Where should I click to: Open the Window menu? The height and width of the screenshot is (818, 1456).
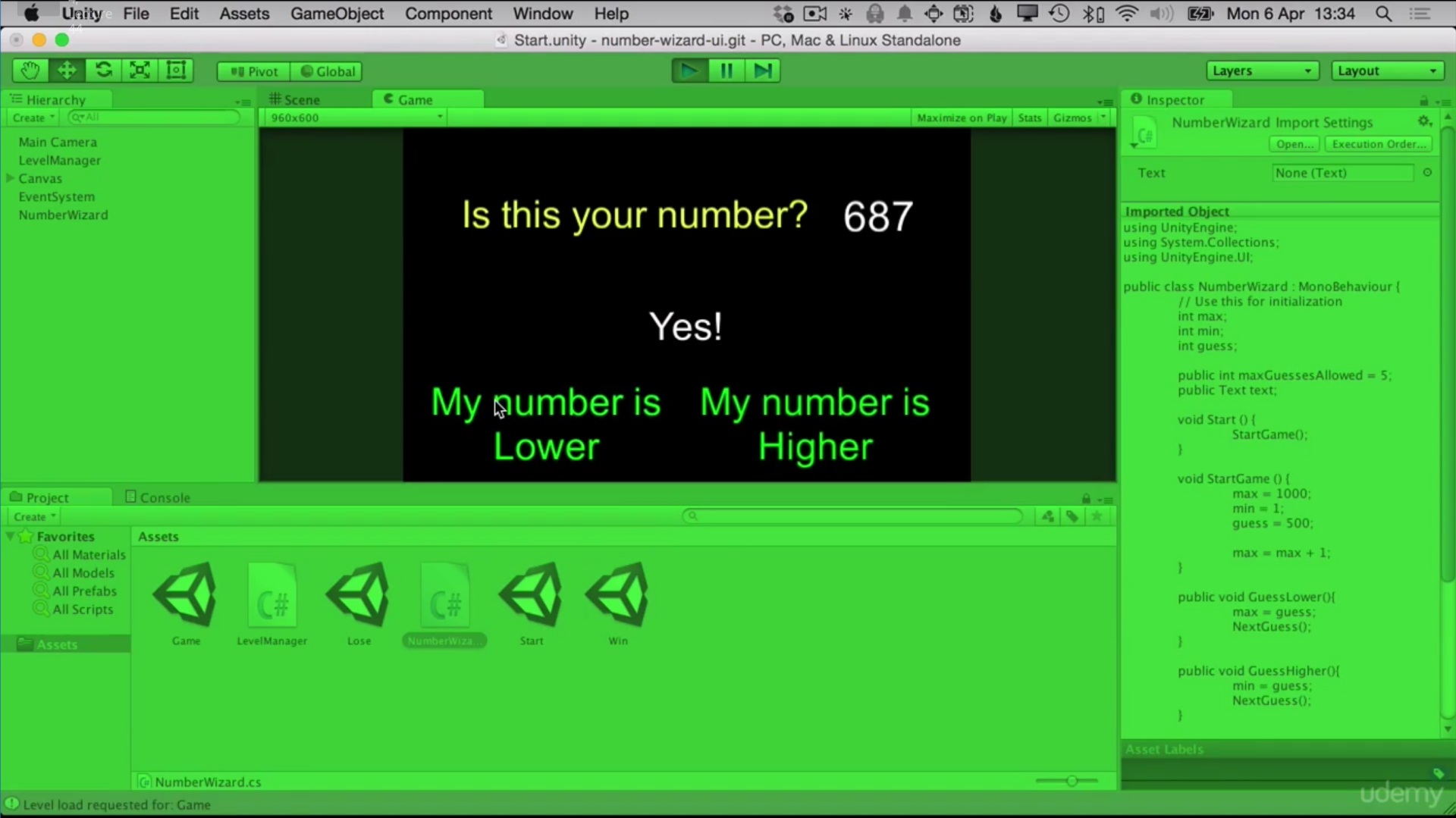point(542,14)
